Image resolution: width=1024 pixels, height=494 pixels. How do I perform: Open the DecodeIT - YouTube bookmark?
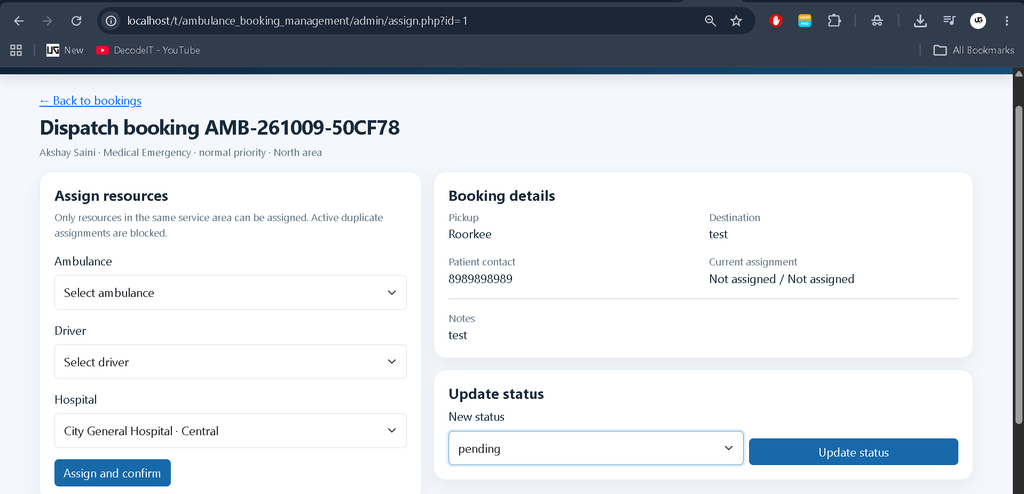[x=148, y=50]
